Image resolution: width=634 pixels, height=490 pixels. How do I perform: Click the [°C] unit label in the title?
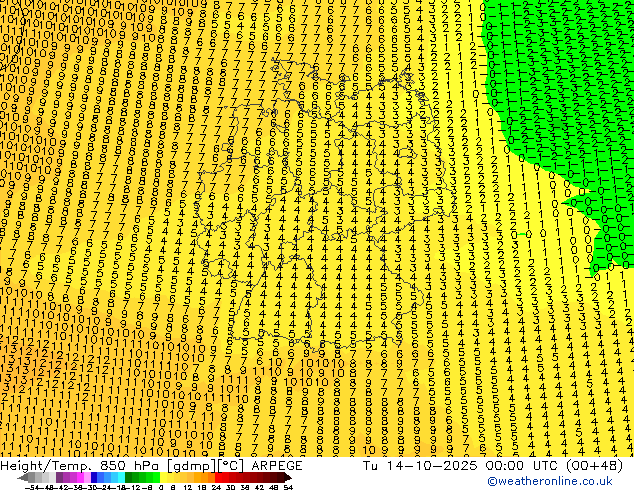(x=232, y=466)
